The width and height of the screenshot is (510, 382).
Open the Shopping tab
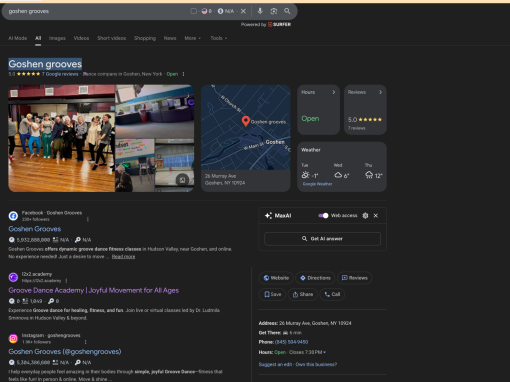(145, 38)
